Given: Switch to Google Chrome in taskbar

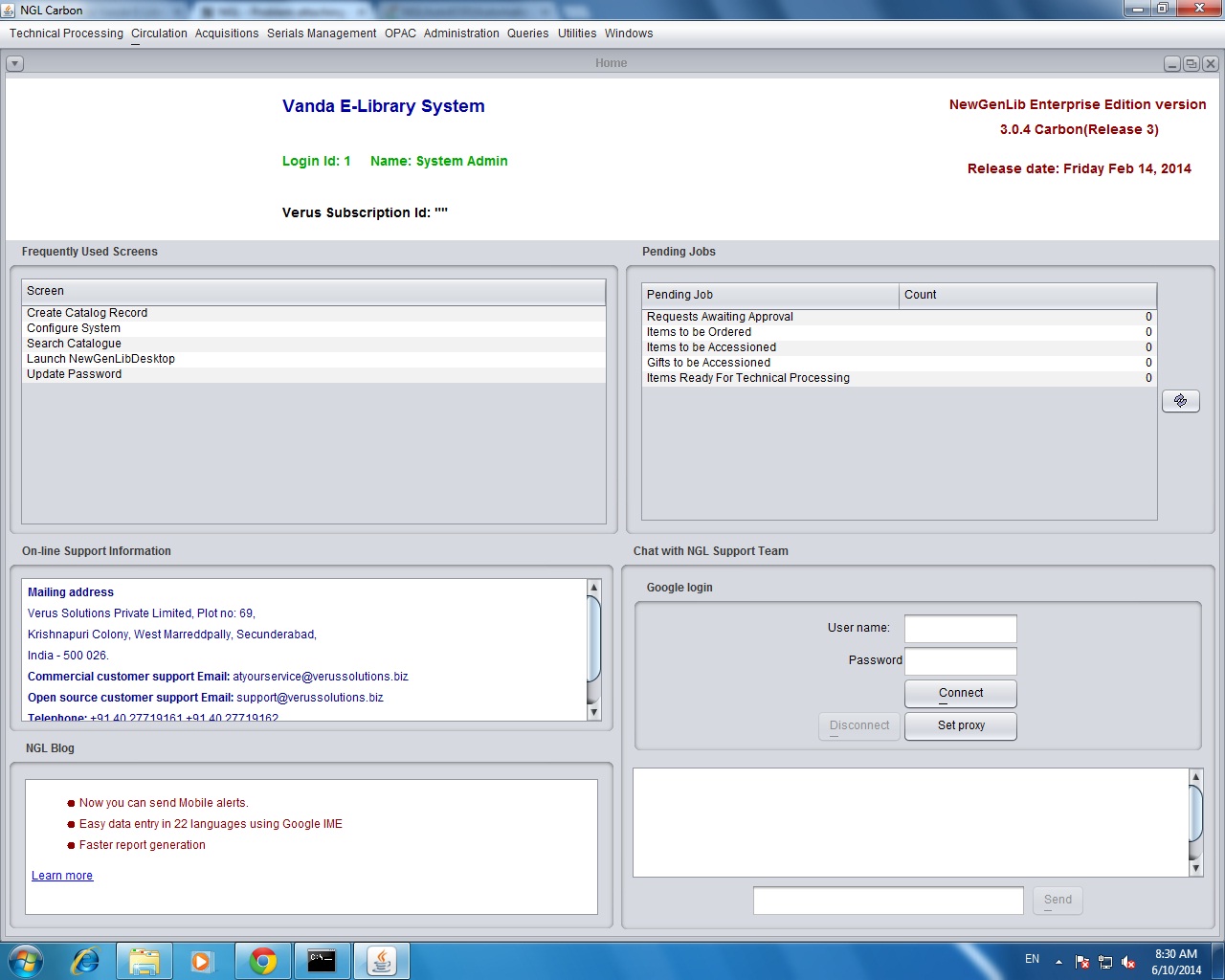Looking at the screenshot, I should coord(263,961).
